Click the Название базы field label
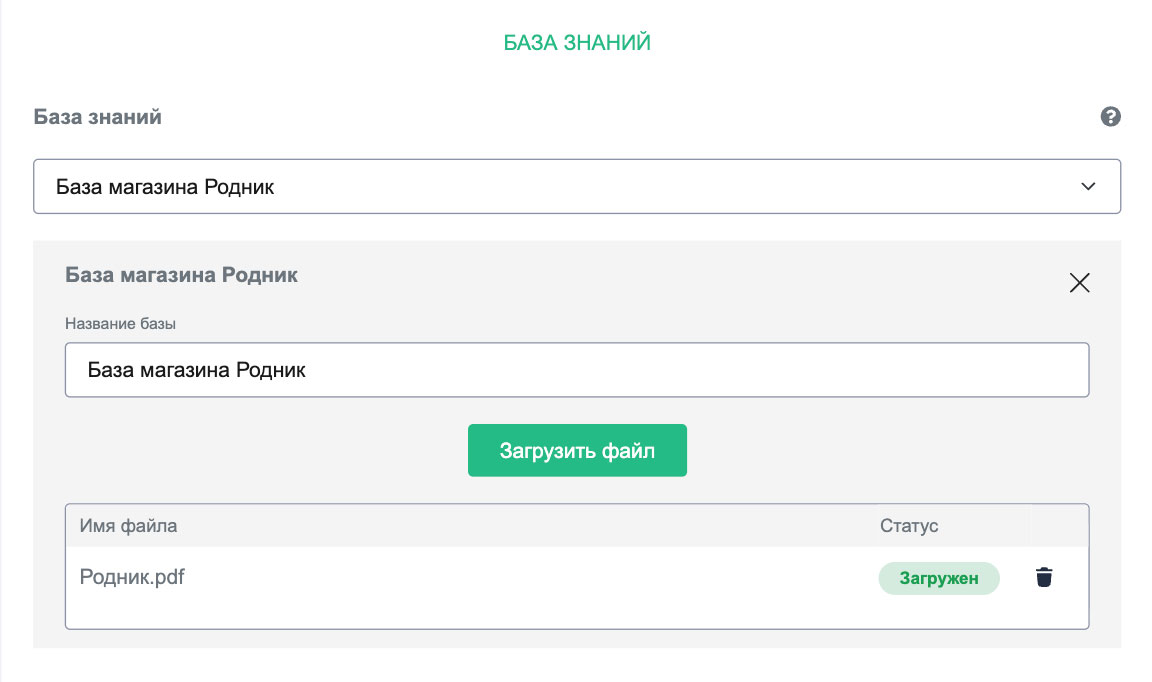Image resolution: width=1152 pixels, height=682 pixels. tap(127, 323)
